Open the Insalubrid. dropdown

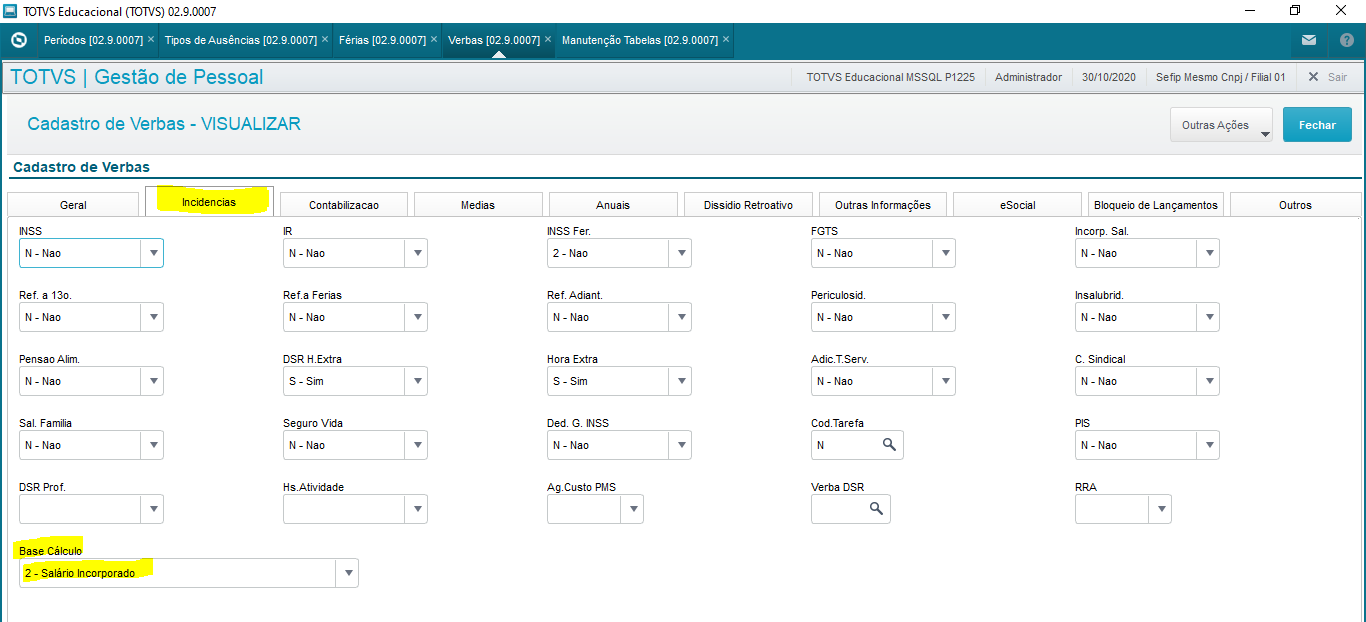1209,317
